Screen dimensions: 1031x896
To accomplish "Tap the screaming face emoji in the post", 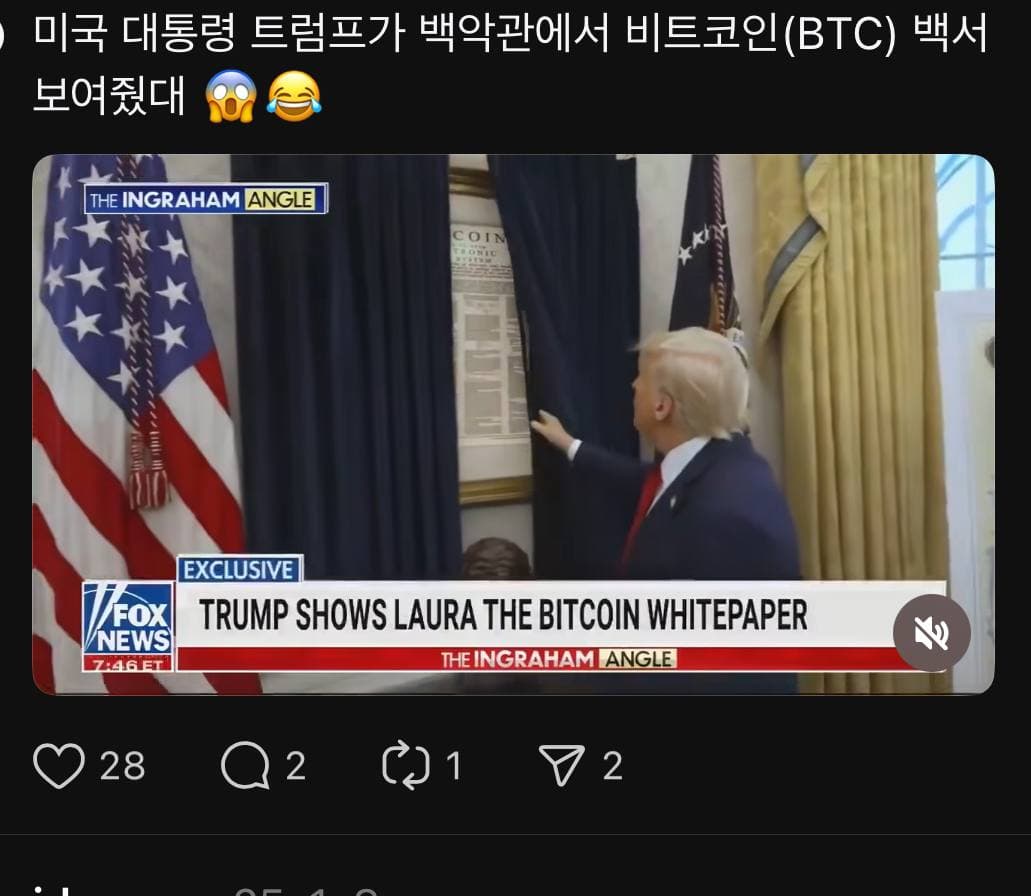I will coord(231,96).
